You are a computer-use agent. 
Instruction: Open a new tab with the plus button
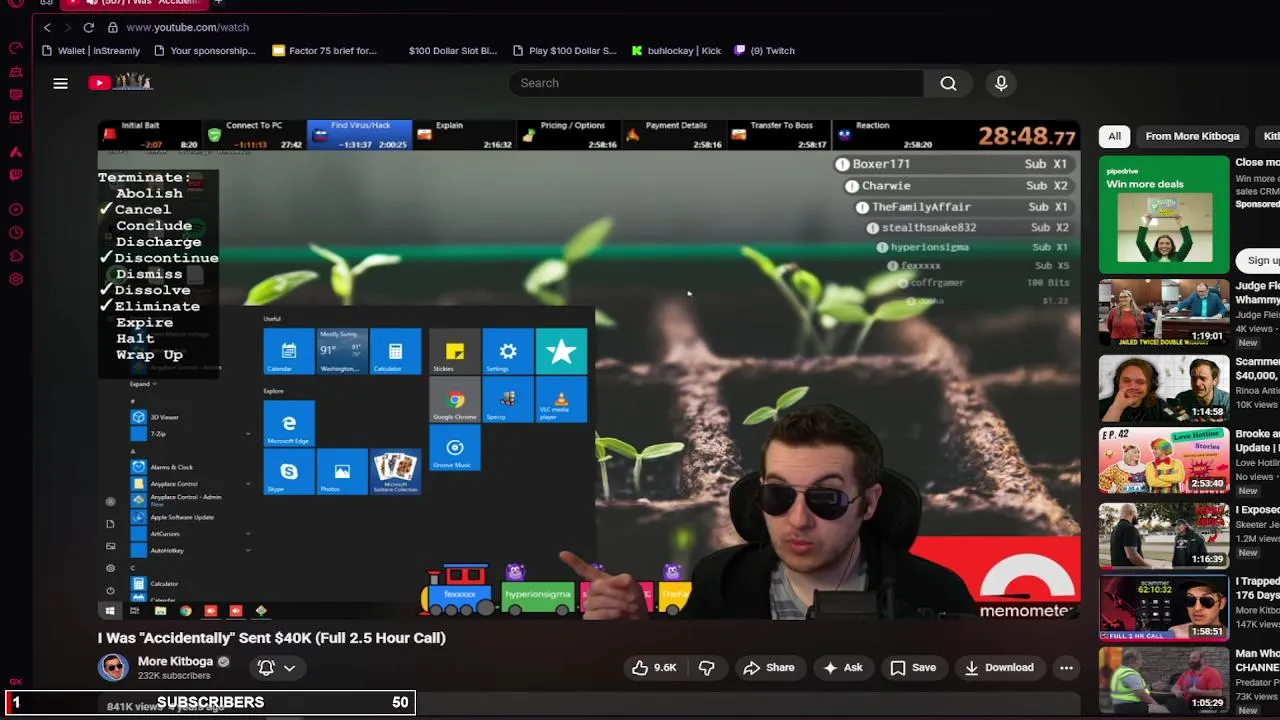coord(218,3)
